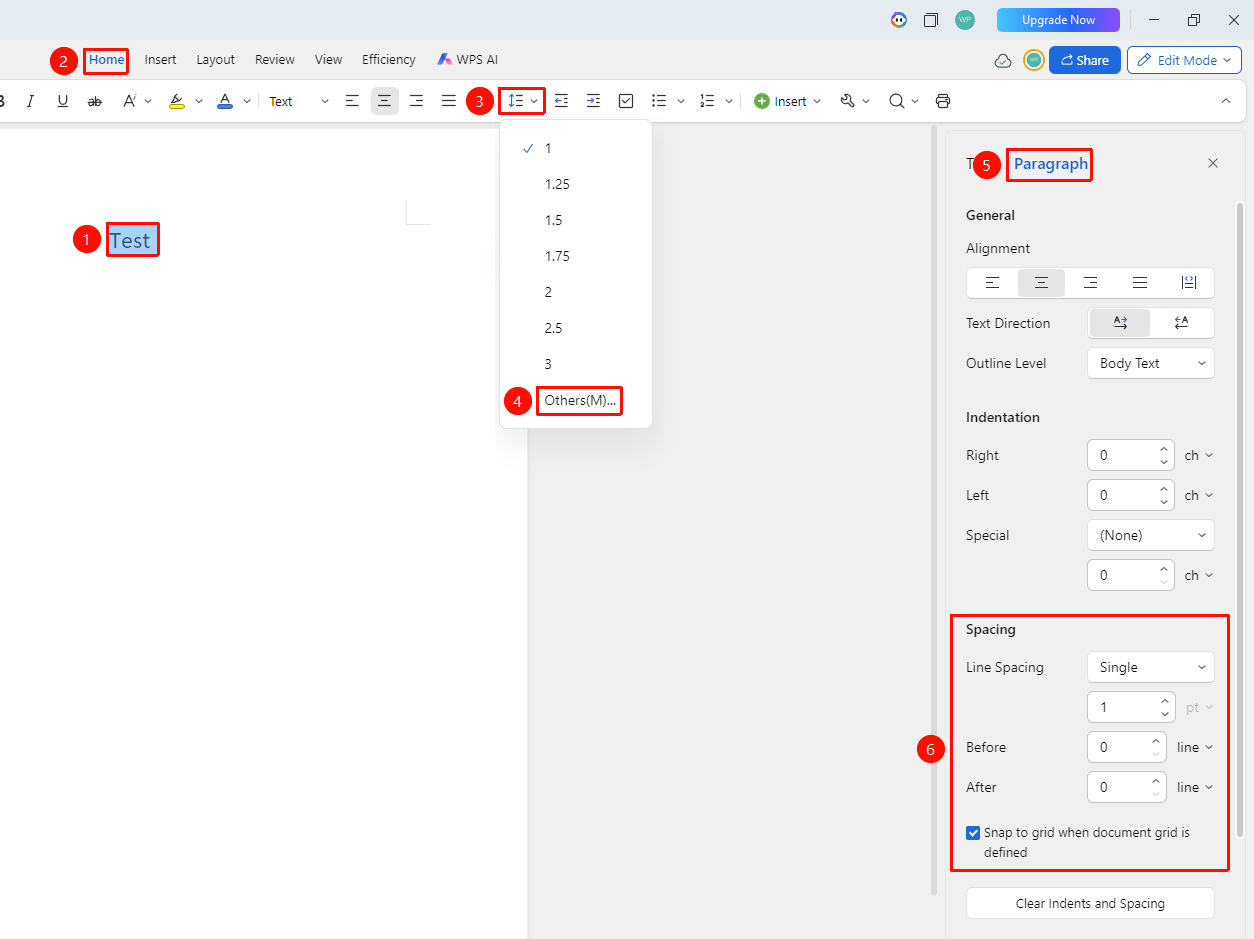The height and width of the screenshot is (939, 1254).
Task: Click the Share button
Action: tap(1085, 60)
